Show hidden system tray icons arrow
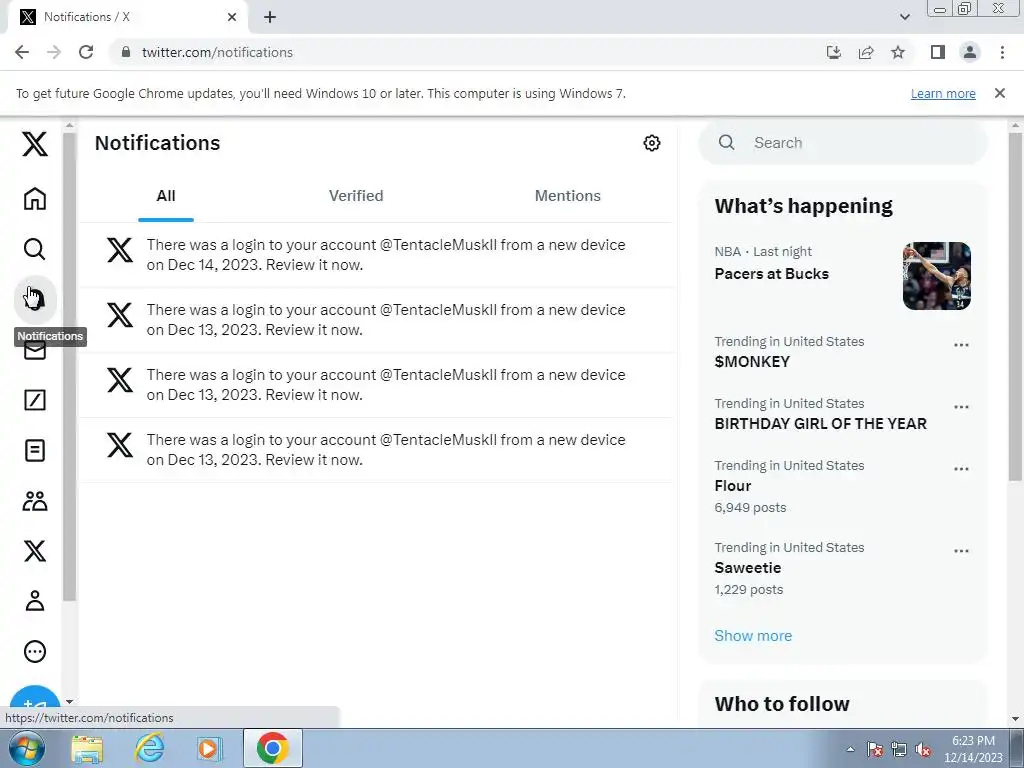This screenshot has height=768, width=1024. tap(850, 749)
